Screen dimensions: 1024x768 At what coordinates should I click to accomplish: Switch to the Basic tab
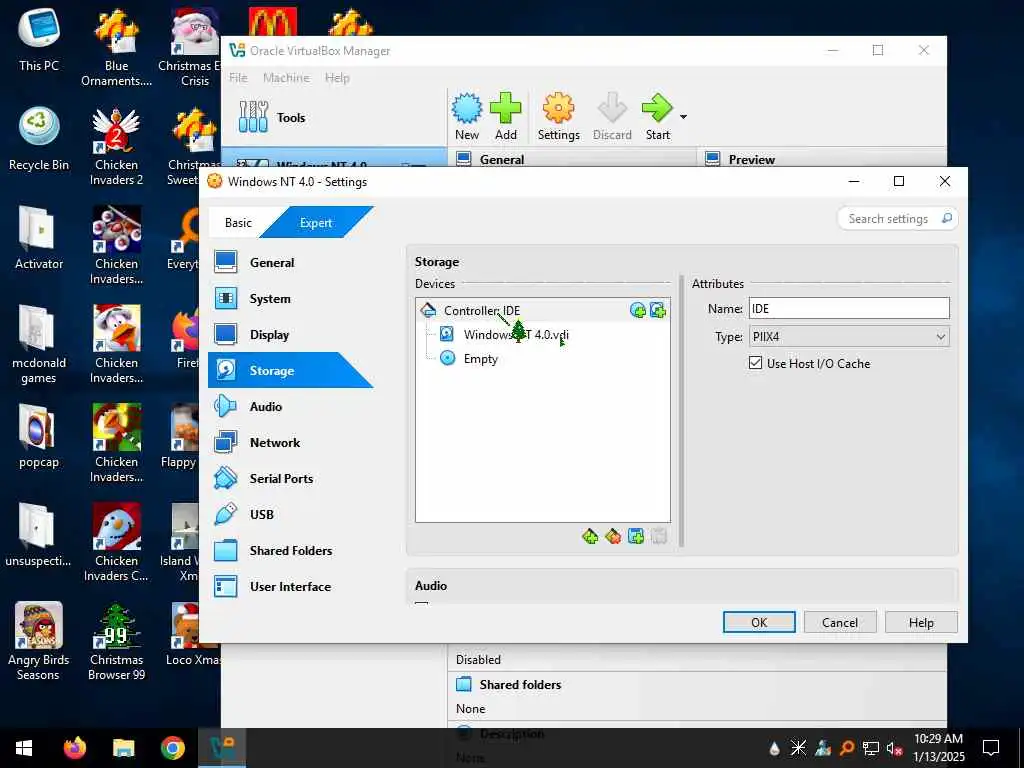pos(238,223)
